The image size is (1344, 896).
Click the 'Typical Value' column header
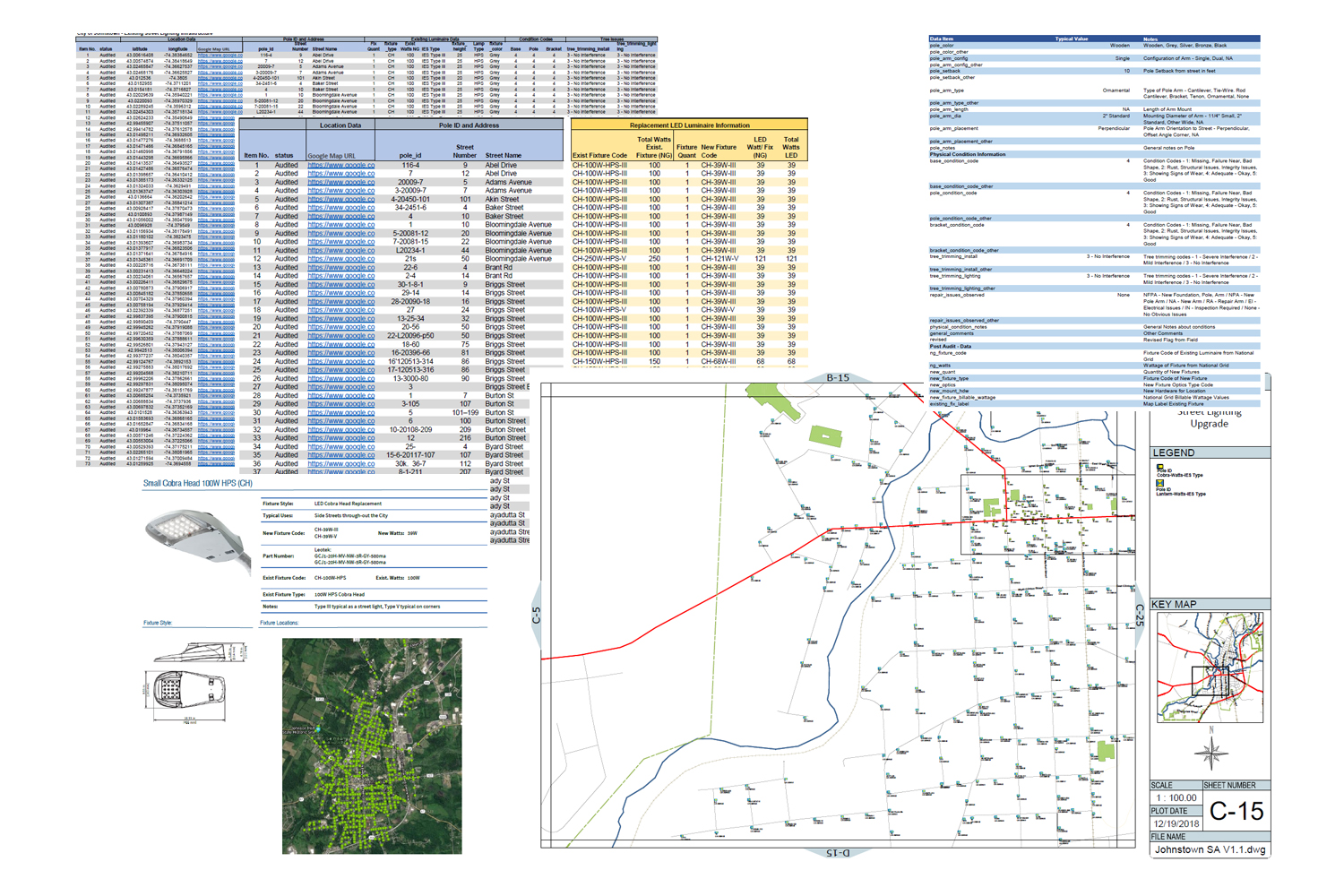[1072, 39]
